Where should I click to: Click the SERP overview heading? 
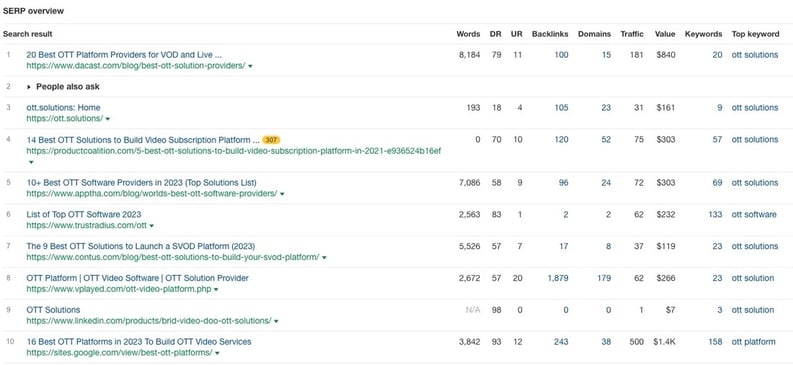[x=33, y=11]
